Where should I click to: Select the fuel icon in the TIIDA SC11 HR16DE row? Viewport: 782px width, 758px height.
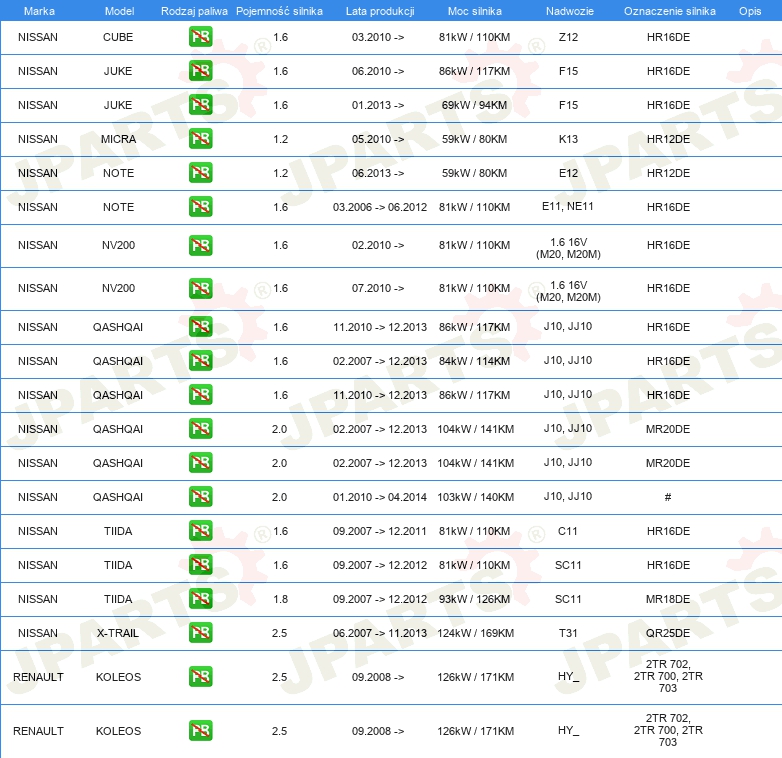[200, 565]
